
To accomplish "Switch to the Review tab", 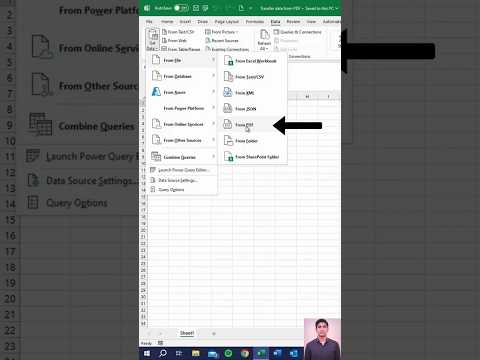I will (x=293, y=22).
